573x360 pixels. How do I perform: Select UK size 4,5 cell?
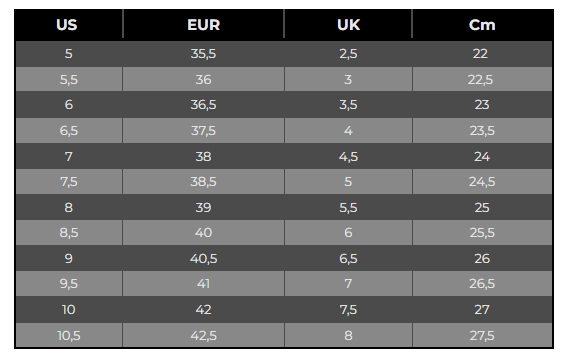click(348, 156)
